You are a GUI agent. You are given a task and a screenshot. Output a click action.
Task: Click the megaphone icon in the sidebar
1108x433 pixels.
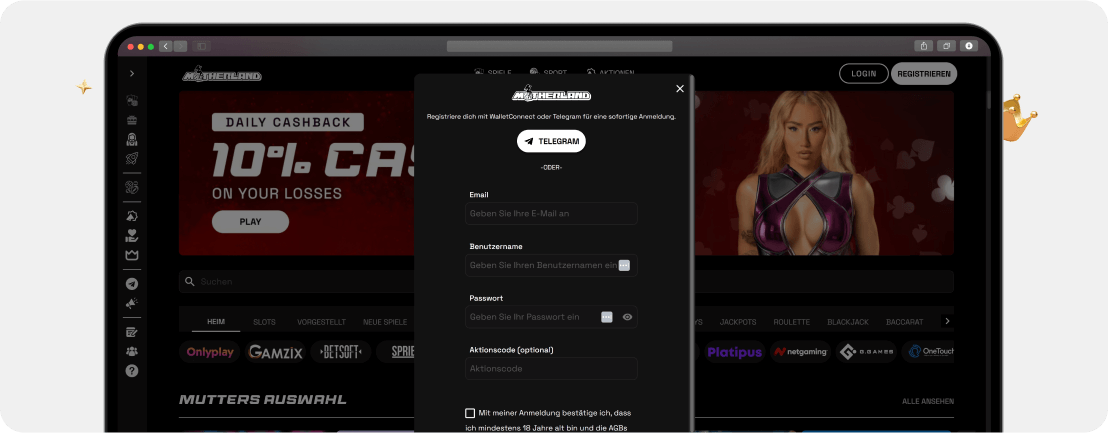(x=132, y=303)
